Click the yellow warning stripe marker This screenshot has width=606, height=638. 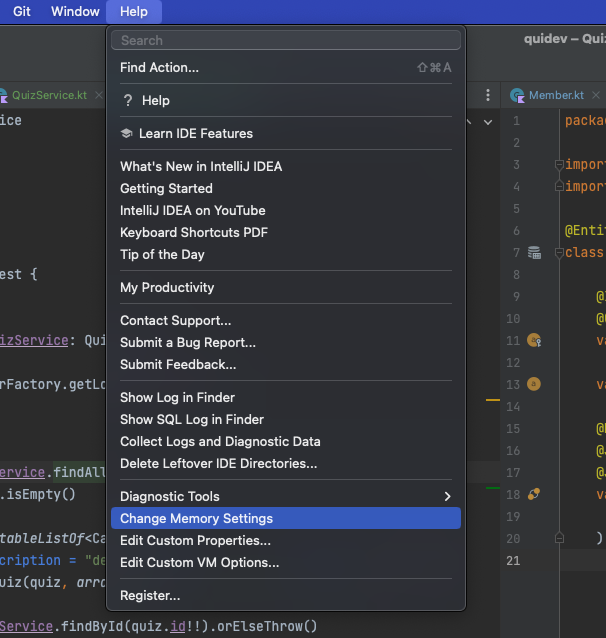click(x=492, y=400)
